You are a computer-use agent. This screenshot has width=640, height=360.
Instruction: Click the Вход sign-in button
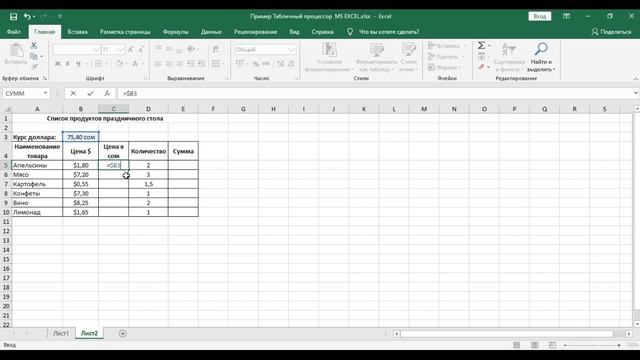[540, 16]
